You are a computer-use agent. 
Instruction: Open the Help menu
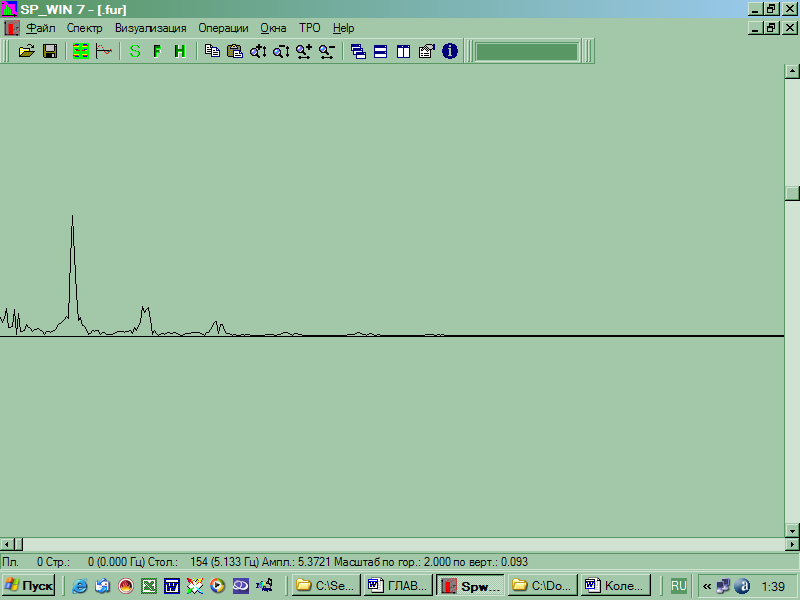click(343, 28)
